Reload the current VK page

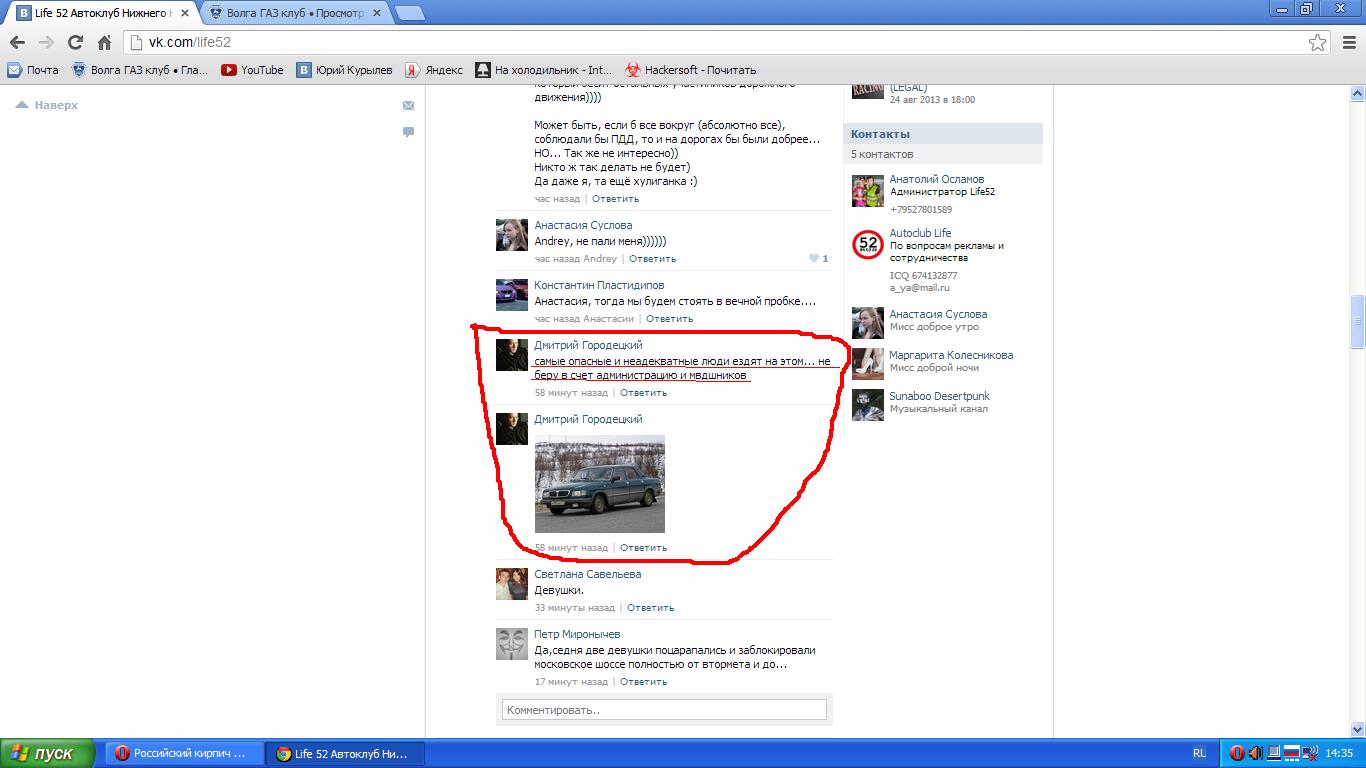tap(75, 42)
